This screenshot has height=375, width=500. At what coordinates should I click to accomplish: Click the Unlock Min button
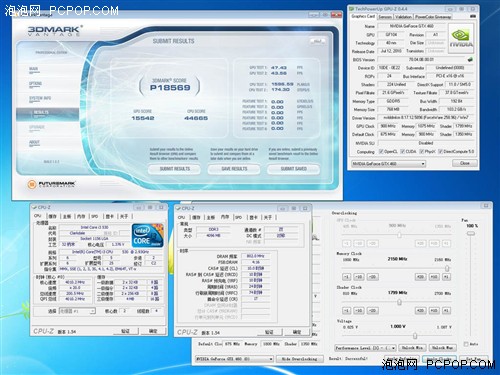(x=412, y=348)
